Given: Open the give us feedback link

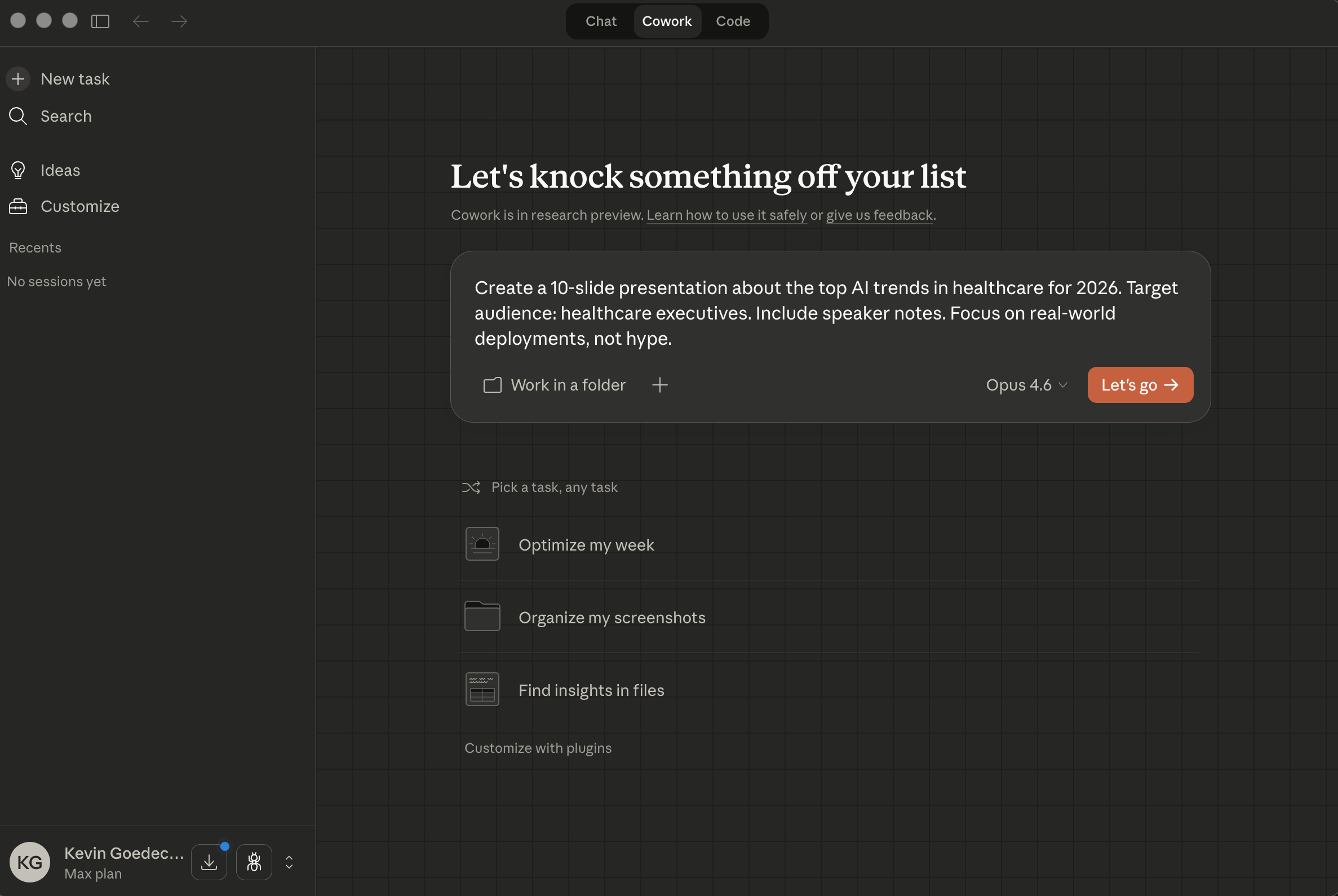Looking at the screenshot, I should (x=879, y=215).
